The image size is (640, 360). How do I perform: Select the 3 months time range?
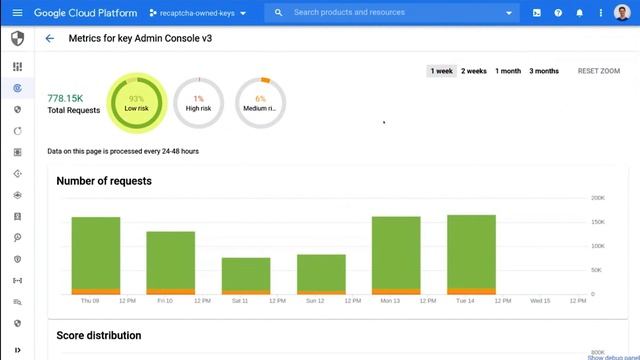(x=544, y=71)
